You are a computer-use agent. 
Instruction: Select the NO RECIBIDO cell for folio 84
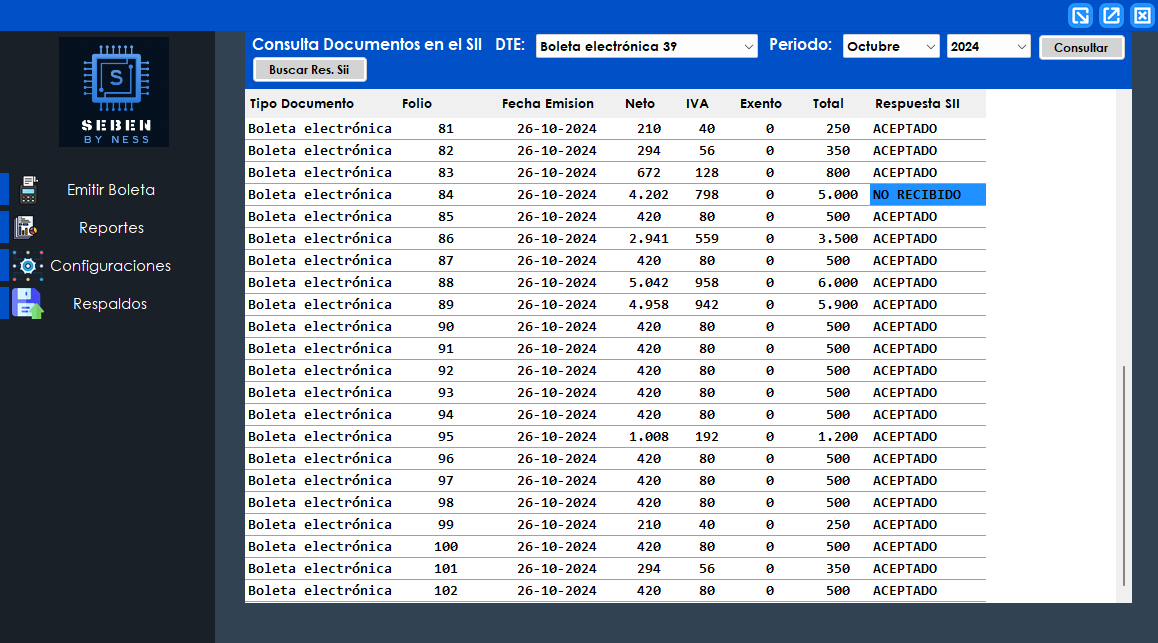pos(927,194)
